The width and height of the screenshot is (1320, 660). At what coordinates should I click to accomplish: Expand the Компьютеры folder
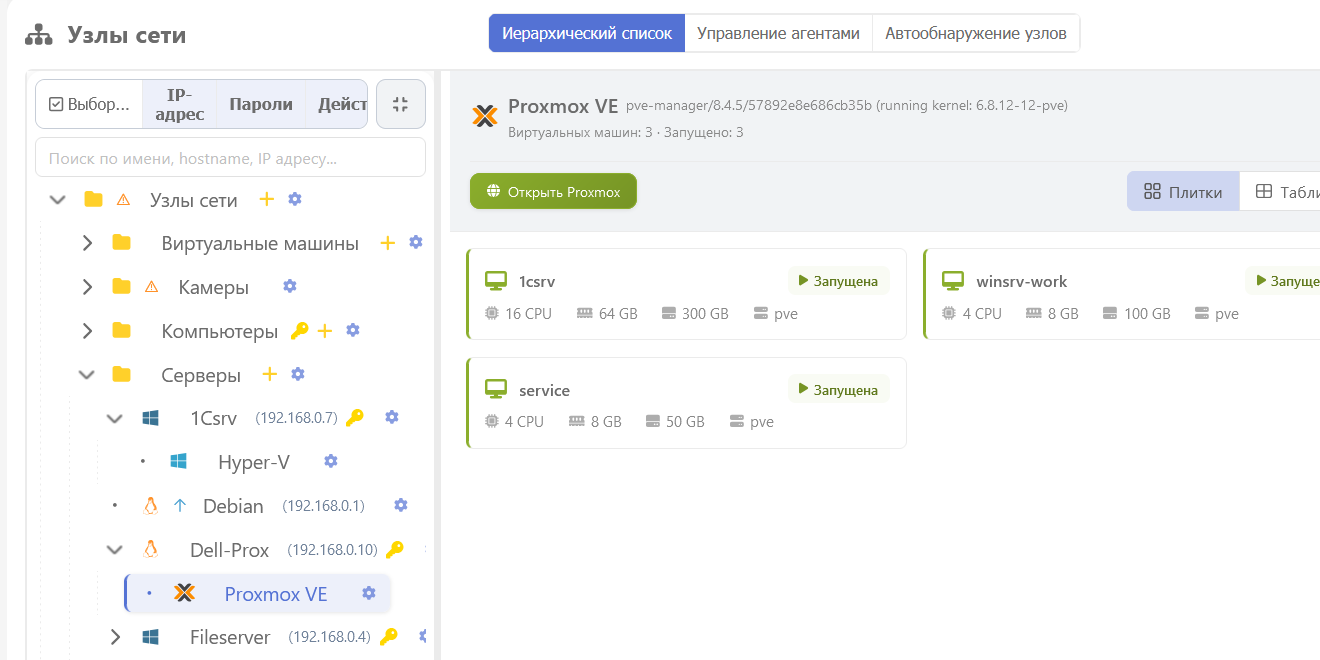pos(87,331)
